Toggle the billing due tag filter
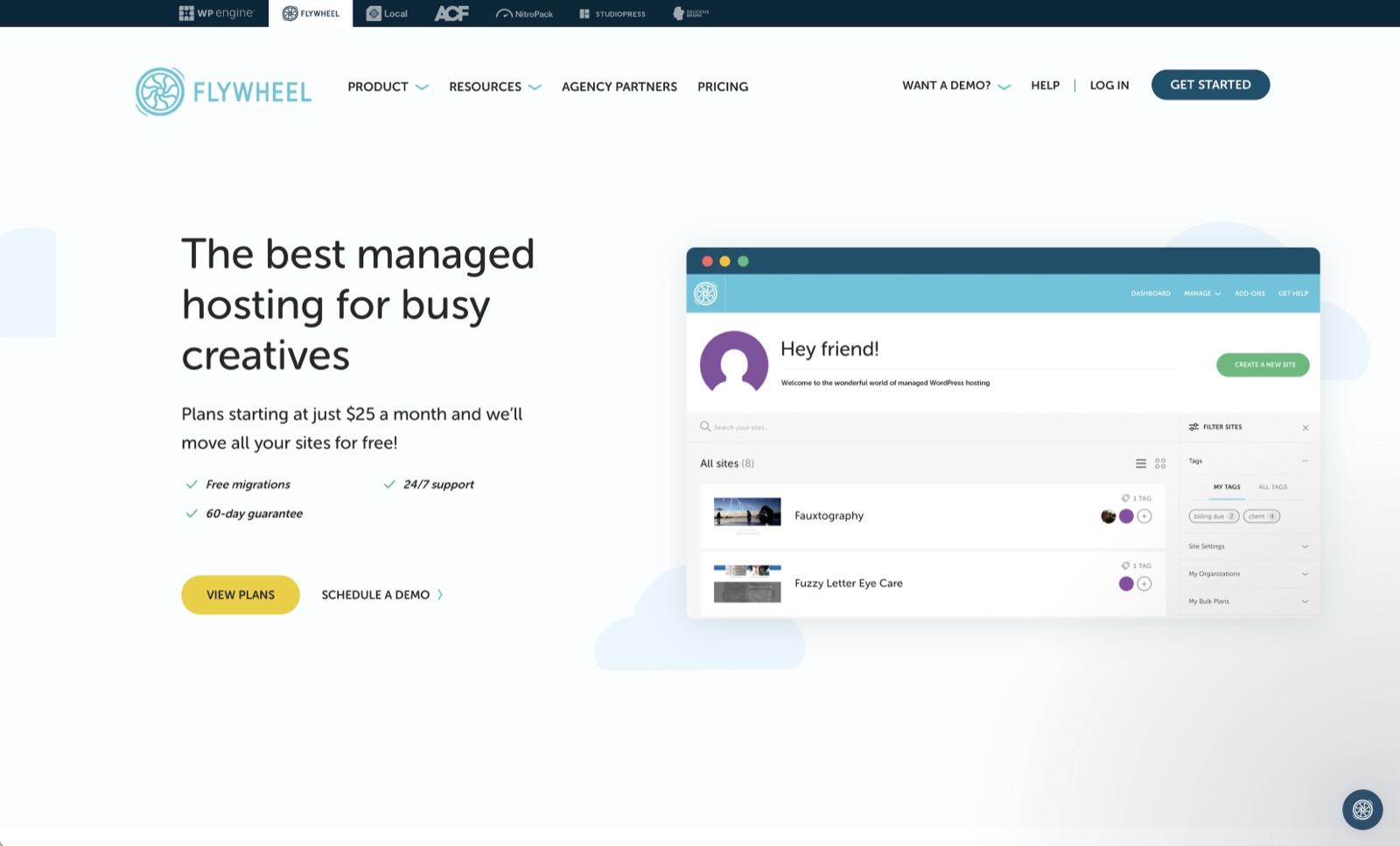Screen dimensions: 1400x846 pyautogui.click(x=1214, y=516)
